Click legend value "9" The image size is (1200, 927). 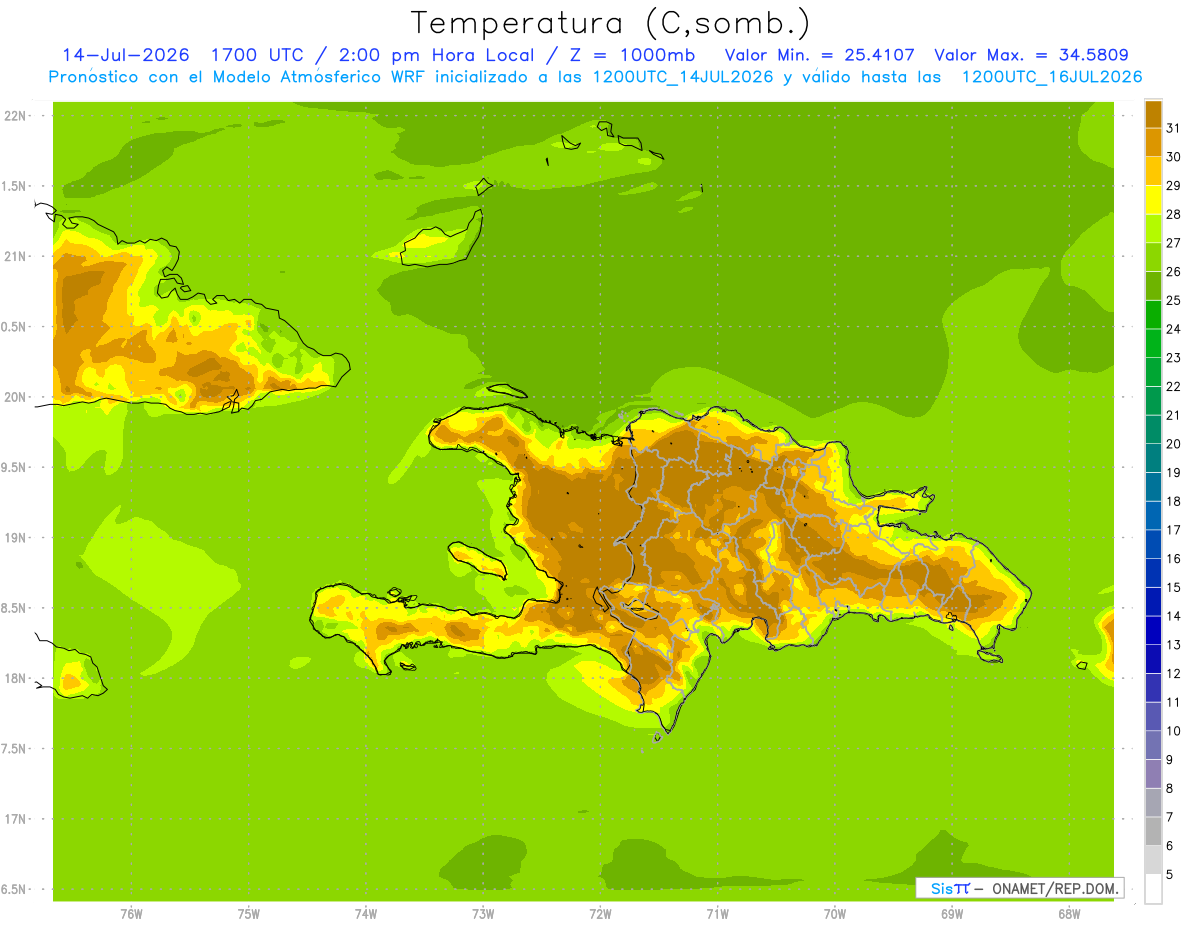click(x=1170, y=760)
